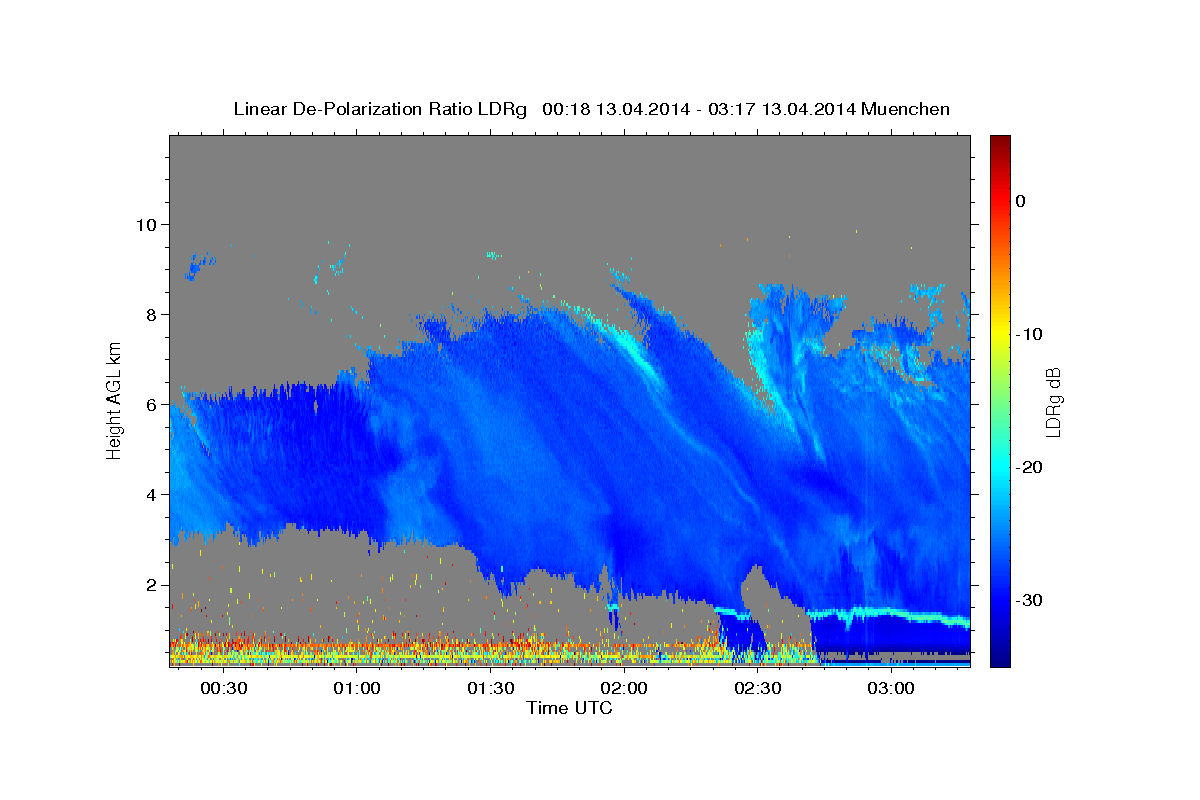Click the dark blue bottom of colorbar
Image resolution: width=1200 pixels, height=800 pixels.
(x=1000, y=655)
